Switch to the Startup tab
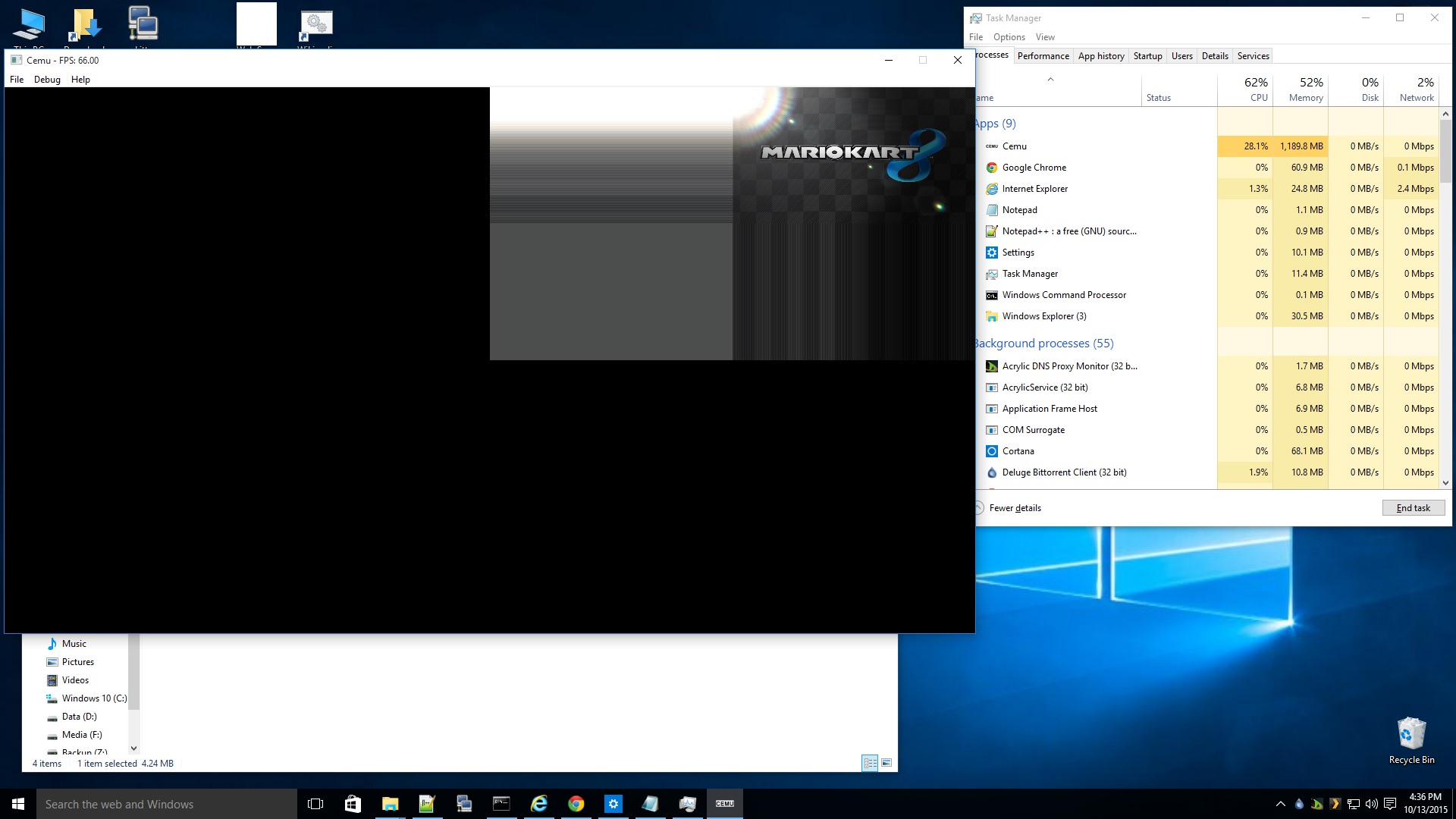1456x819 pixels. coord(1147,56)
